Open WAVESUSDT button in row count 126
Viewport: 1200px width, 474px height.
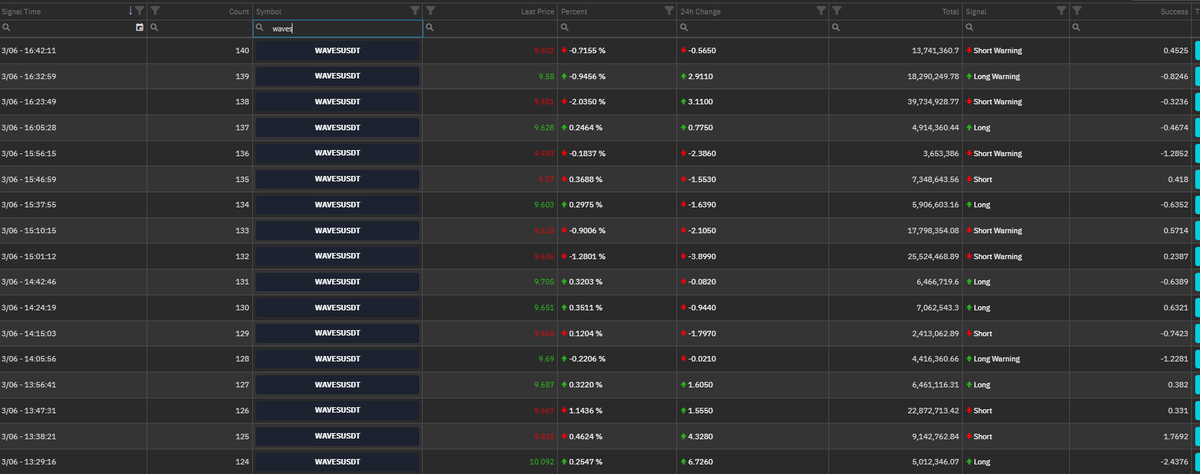(337, 410)
